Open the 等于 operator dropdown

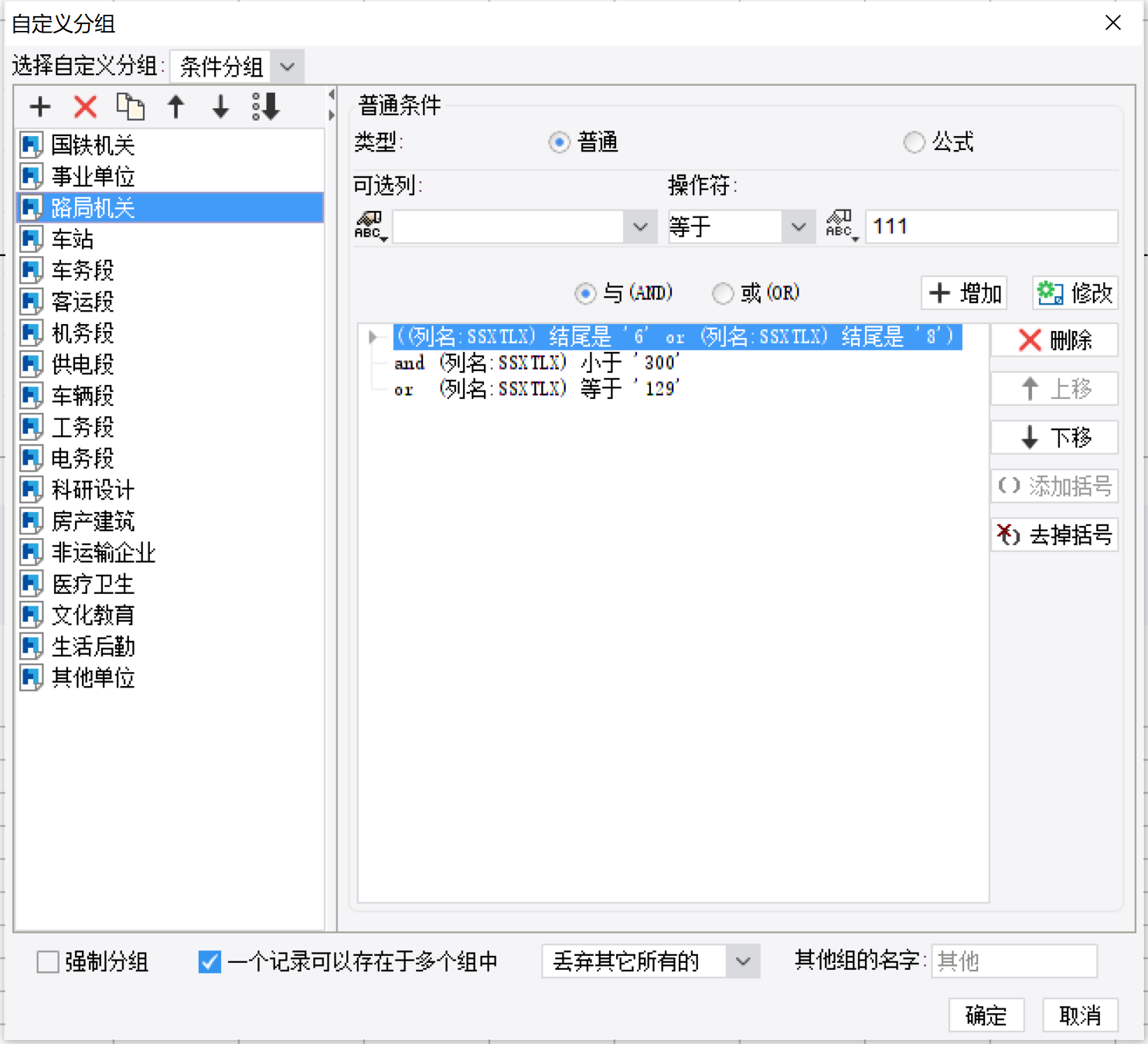(x=799, y=227)
